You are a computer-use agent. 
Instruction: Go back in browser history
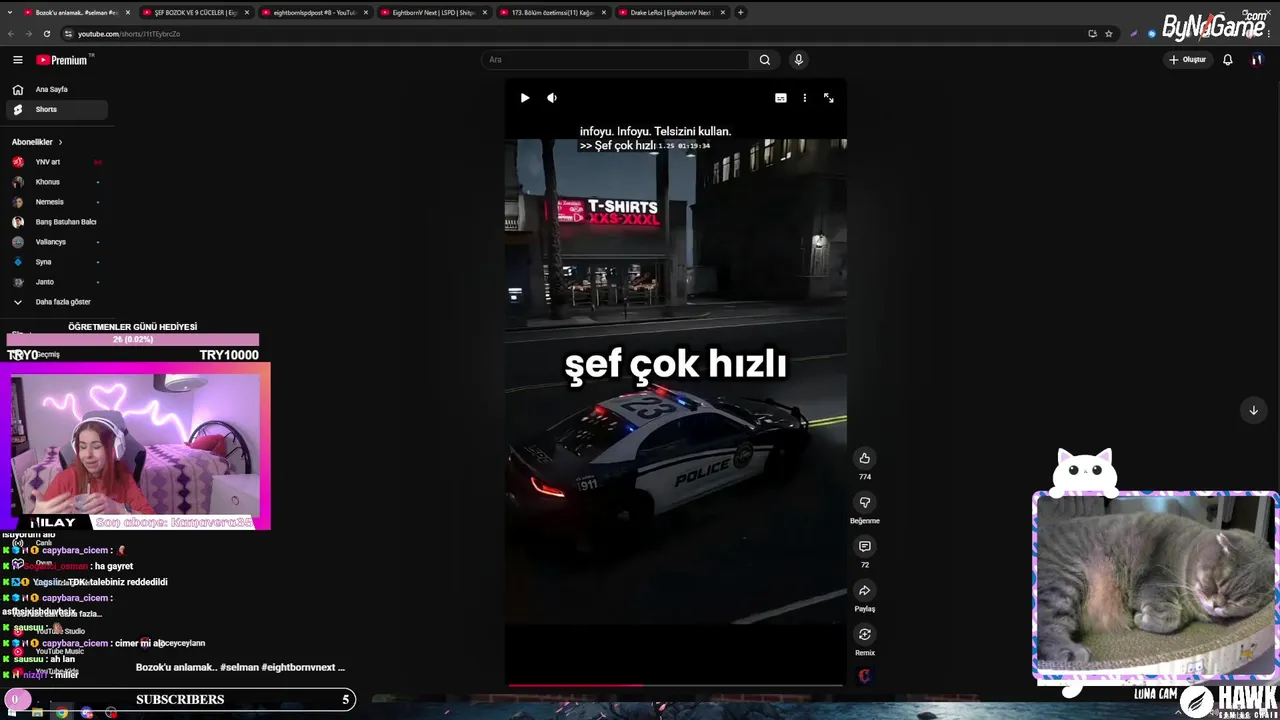pyautogui.click(x=11, y=34)
